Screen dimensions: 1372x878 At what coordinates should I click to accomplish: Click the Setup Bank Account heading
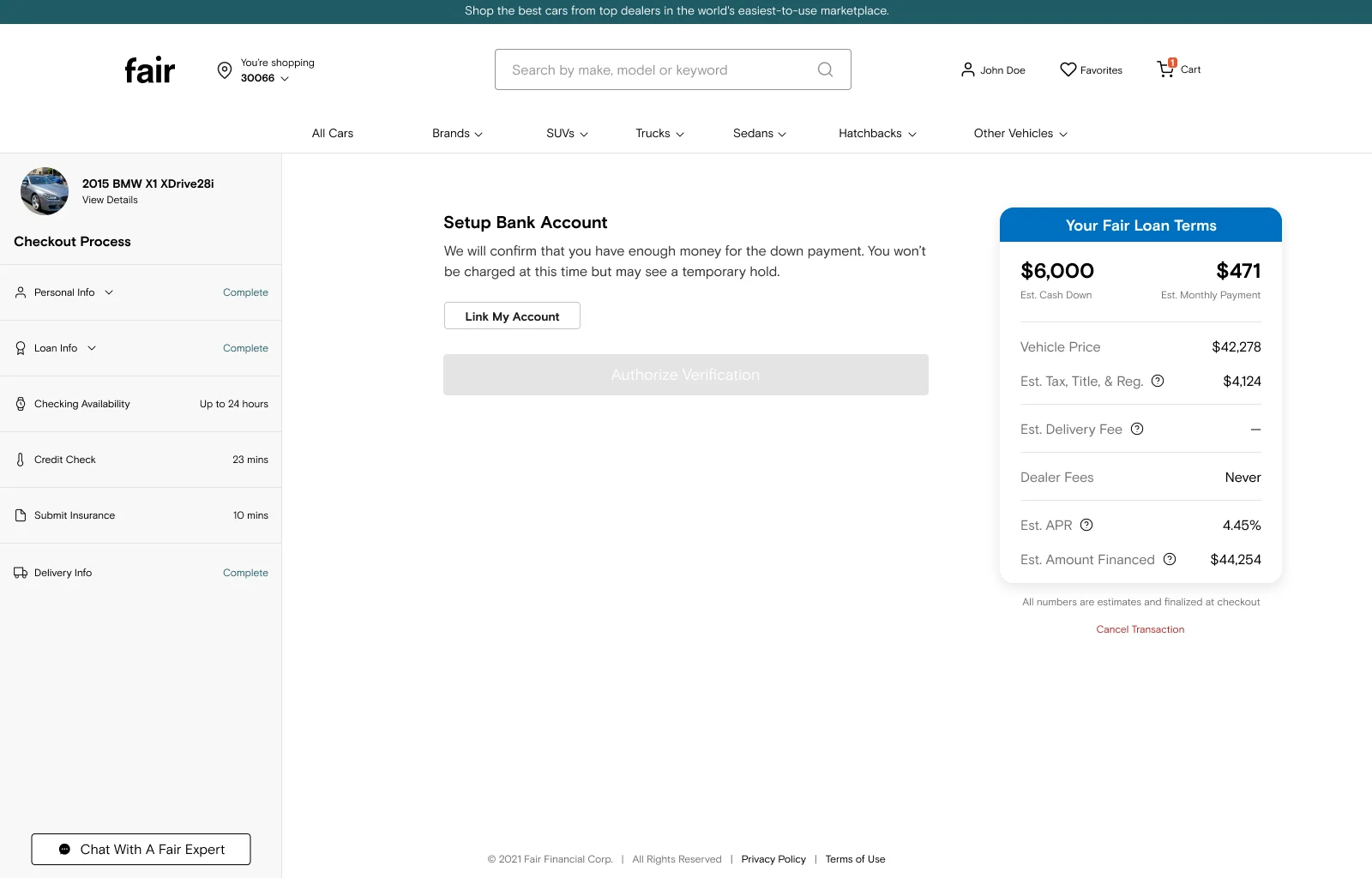tap(525, 223)
